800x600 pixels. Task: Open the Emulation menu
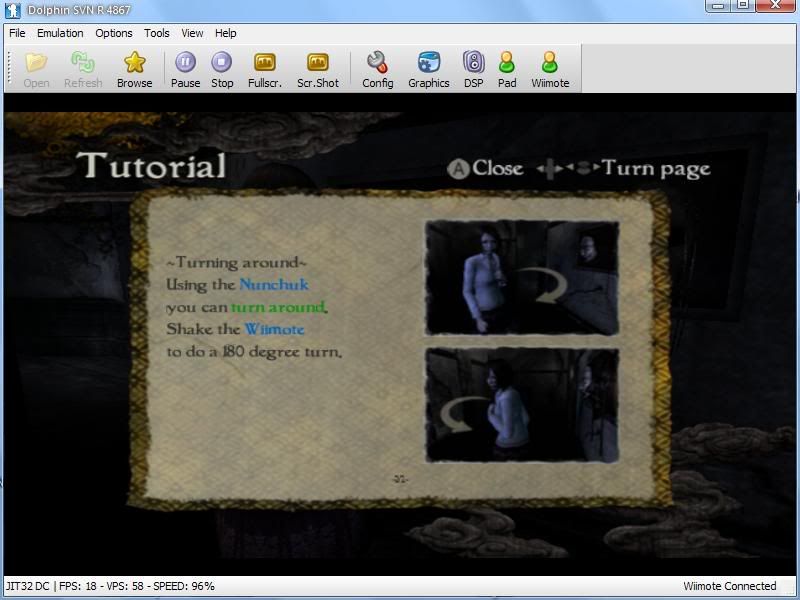[x=60, y=33]
